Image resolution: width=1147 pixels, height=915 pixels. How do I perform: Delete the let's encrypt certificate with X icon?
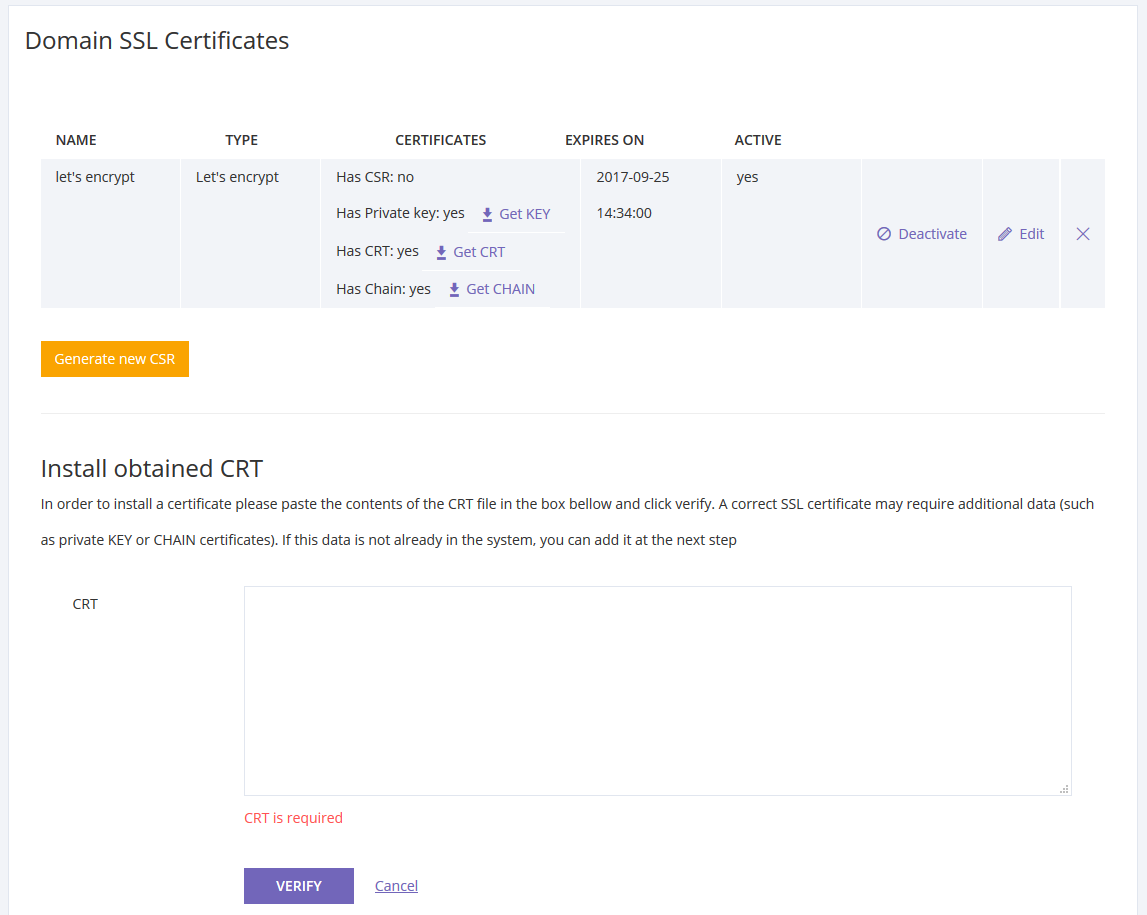[1082, 234]
